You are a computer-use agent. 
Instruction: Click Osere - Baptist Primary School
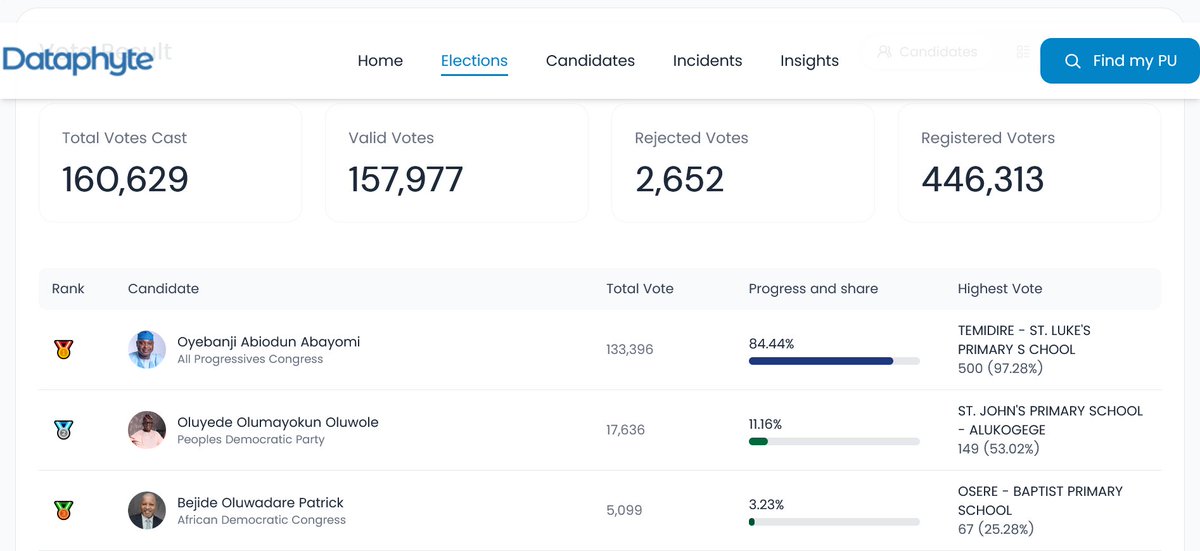click(x=1040, y=500)
